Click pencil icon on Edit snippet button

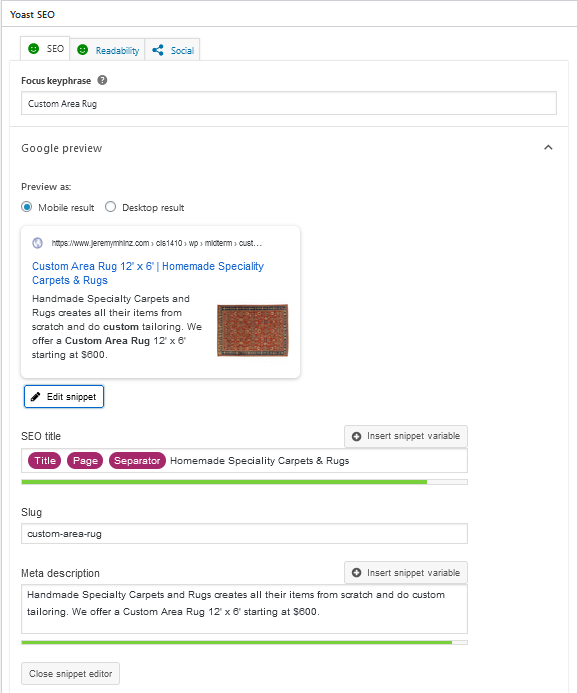(x=35, y=397)
